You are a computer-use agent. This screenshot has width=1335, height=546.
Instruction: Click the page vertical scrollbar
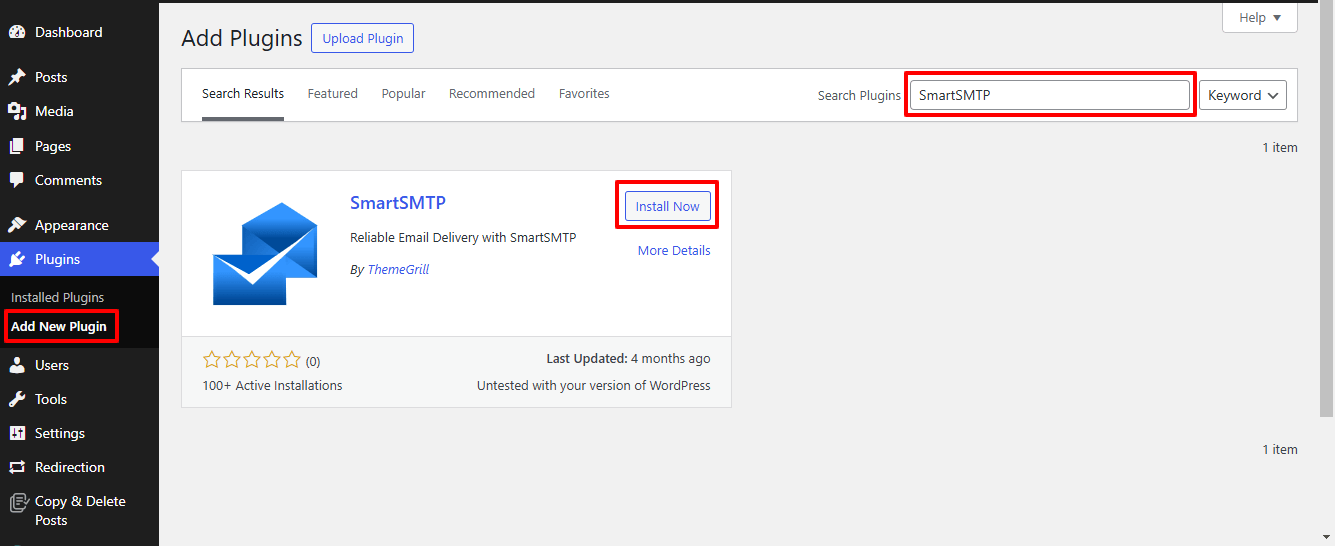pos(1327,210)
